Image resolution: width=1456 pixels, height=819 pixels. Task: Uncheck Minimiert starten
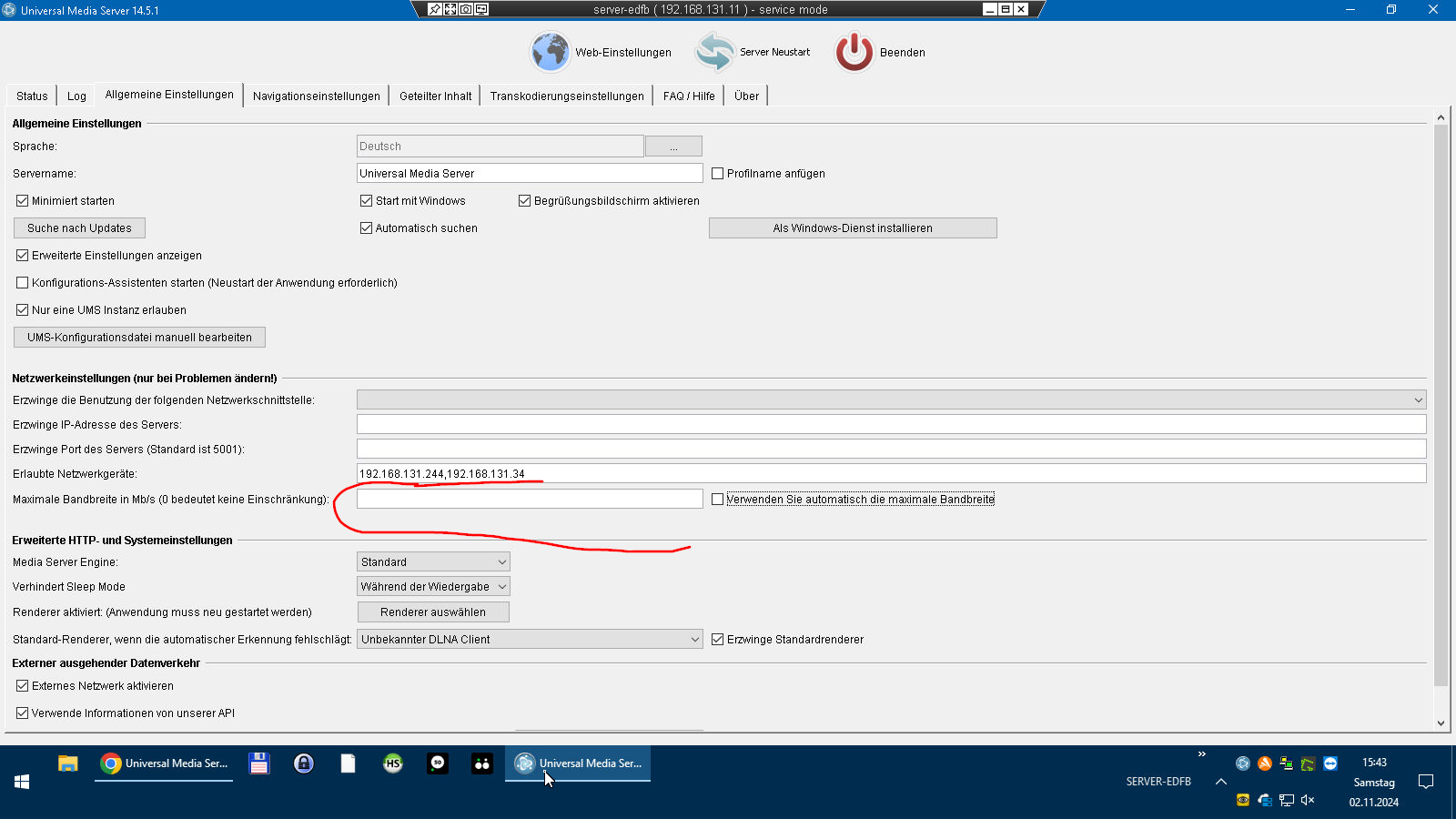click(x=22, y=201)
